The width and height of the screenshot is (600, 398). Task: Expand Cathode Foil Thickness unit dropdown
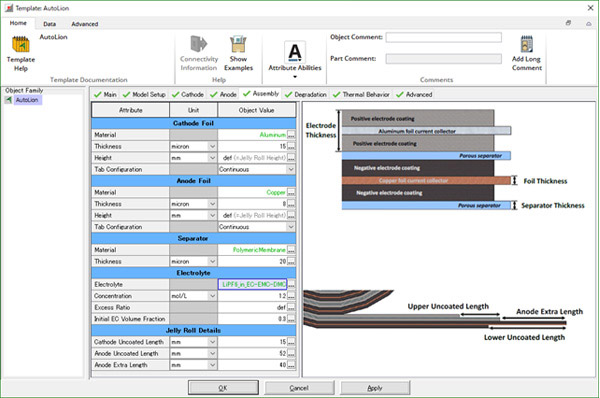pyautogui.click(x=212, y=146)
